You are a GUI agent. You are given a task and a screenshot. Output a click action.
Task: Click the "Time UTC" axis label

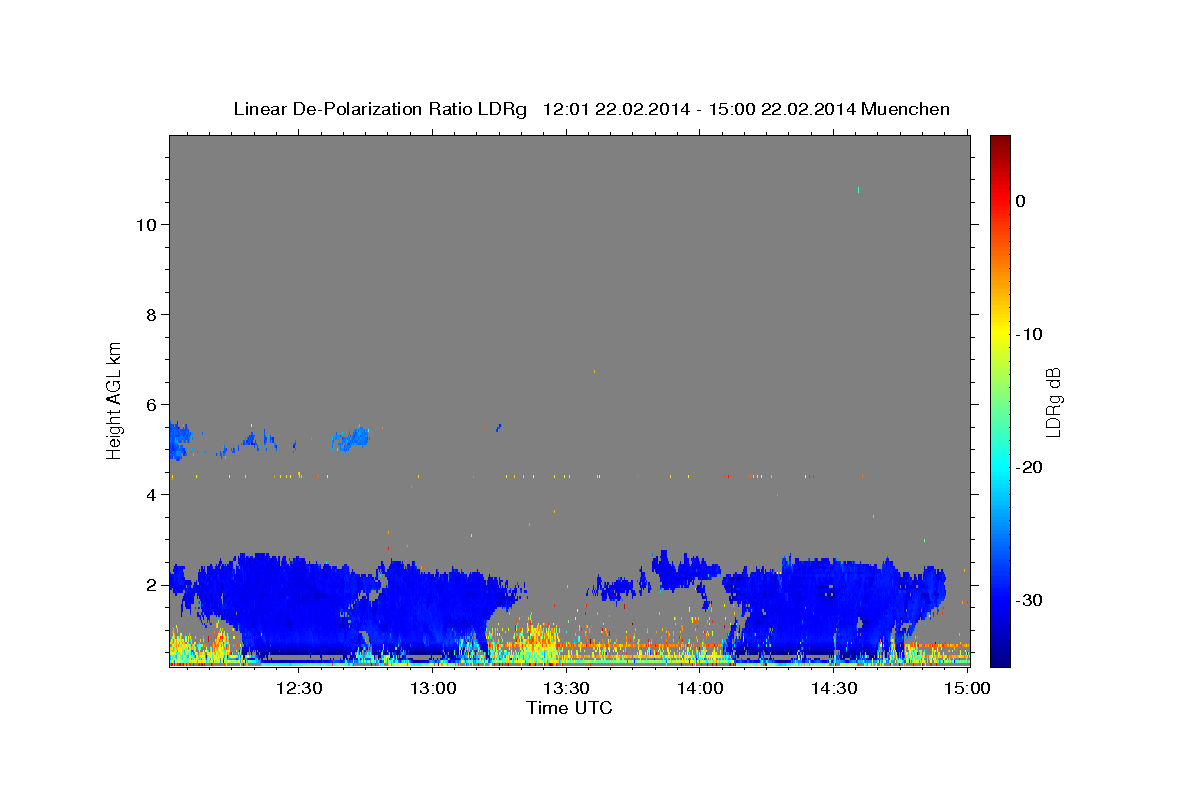[569, 708]
